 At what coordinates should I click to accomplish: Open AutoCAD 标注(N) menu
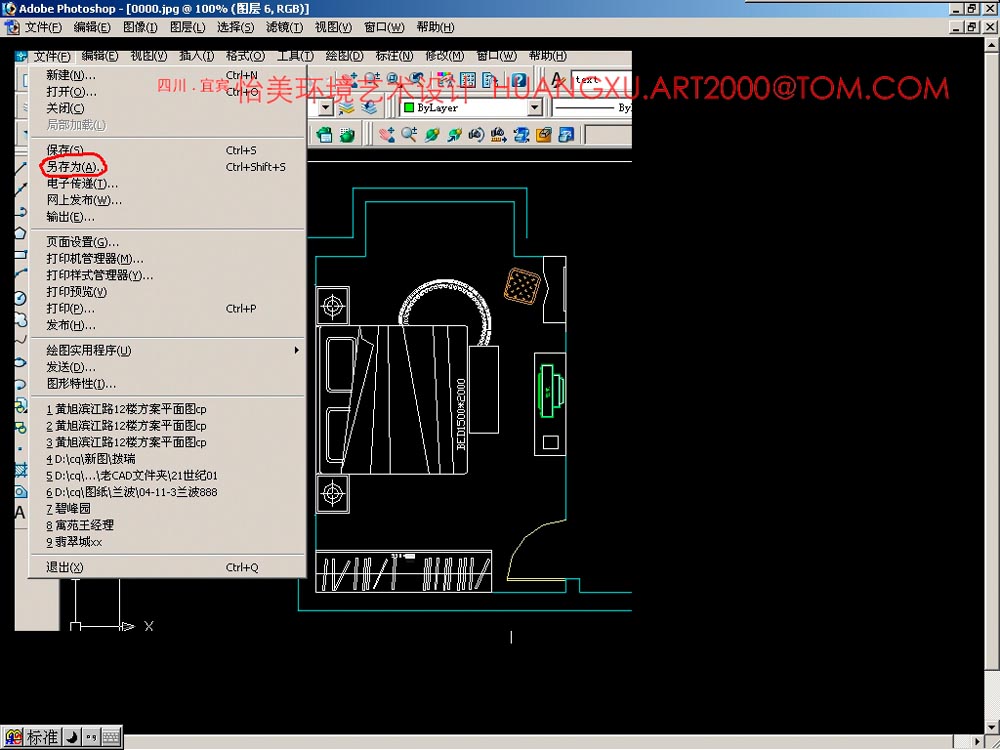coord(394,56)
